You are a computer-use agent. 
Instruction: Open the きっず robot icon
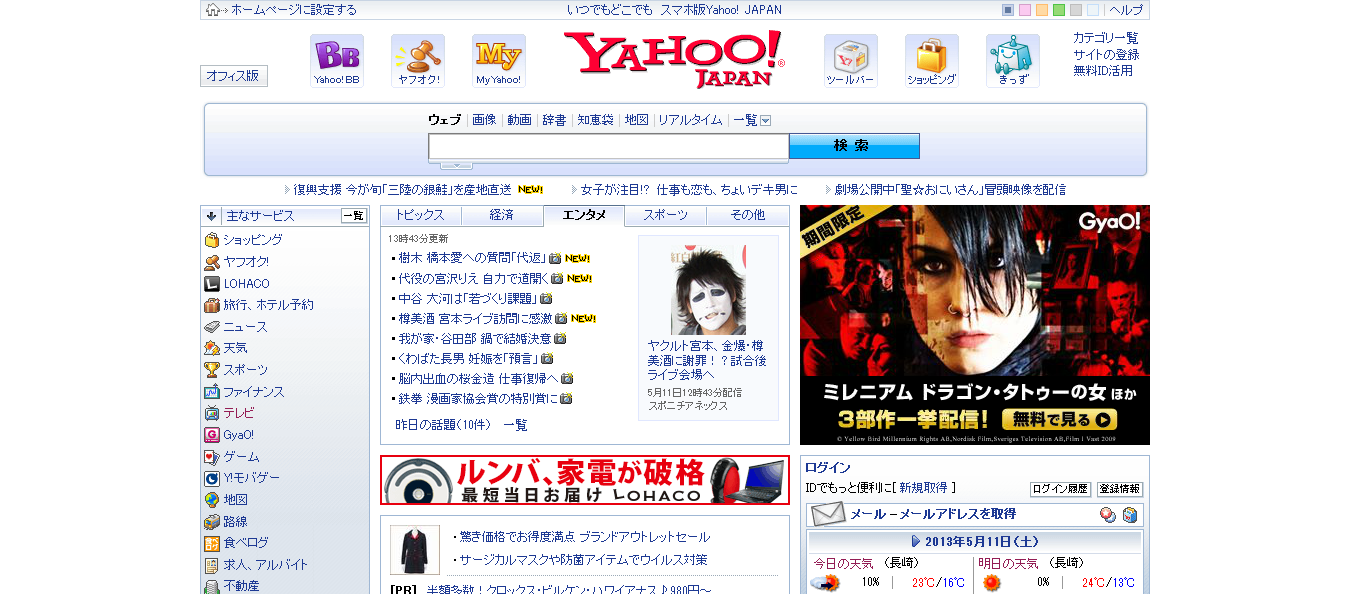[x=1013, y=61]
